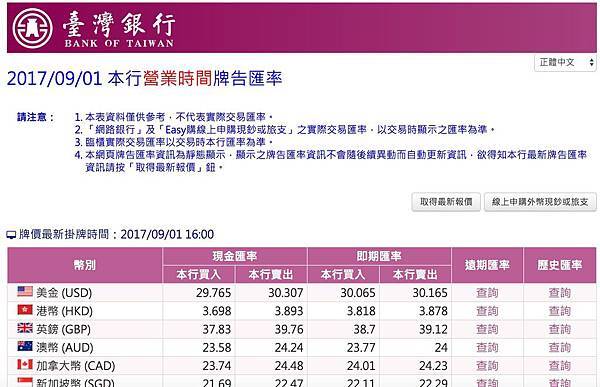Click the 幣別 column header
Screen dimensions: 600x387
pyautogui.click(x=85, y=265)
